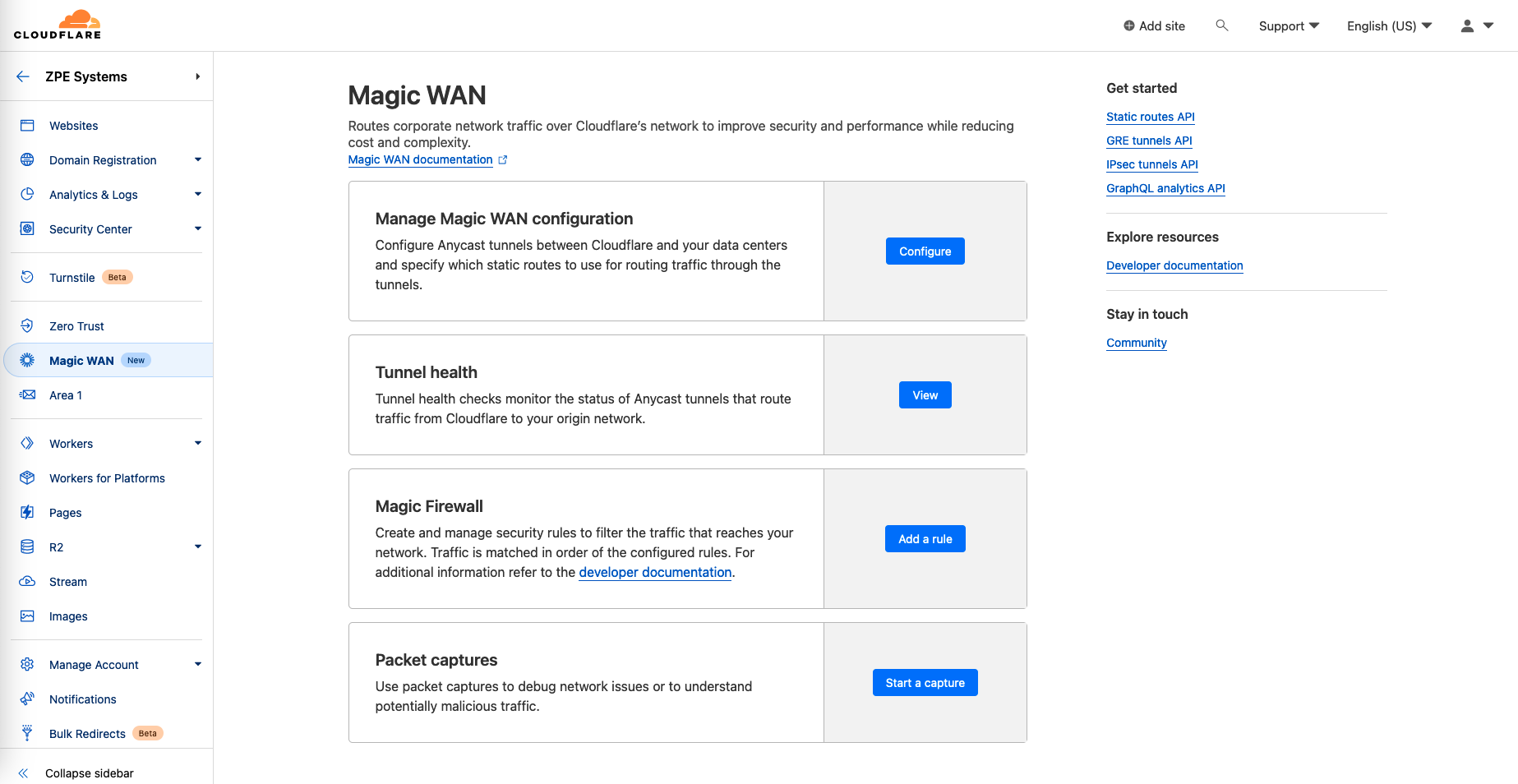The height and width of the screenshot is (784, 1518).
Task: Open the Magic WAN documentation link
Action: click(420, 160)
